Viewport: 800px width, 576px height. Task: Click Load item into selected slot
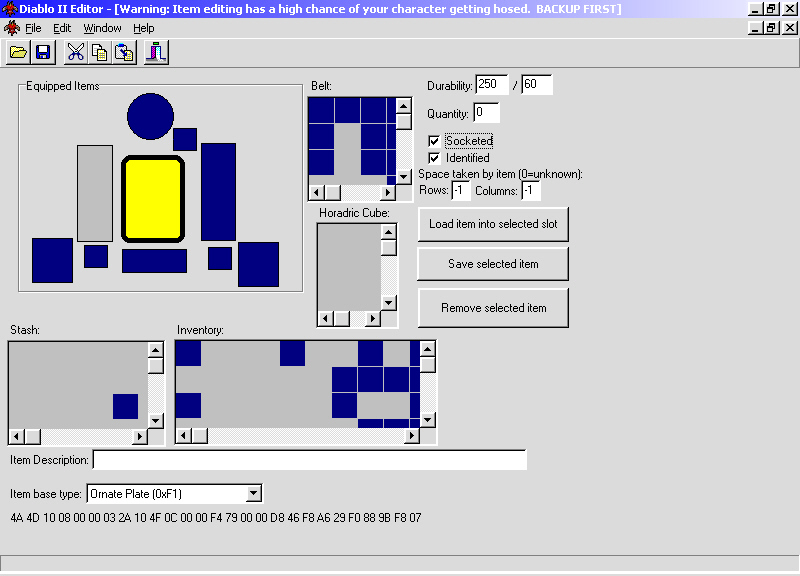(x=493, y=224)
